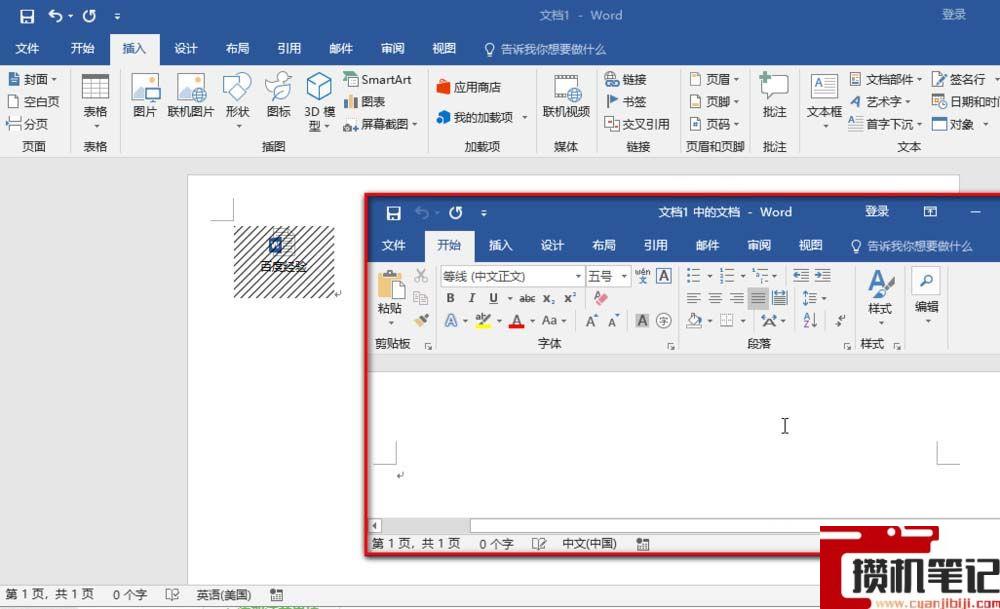
Task: Open 审阅 tab in outer window
Action: (393, 49)
